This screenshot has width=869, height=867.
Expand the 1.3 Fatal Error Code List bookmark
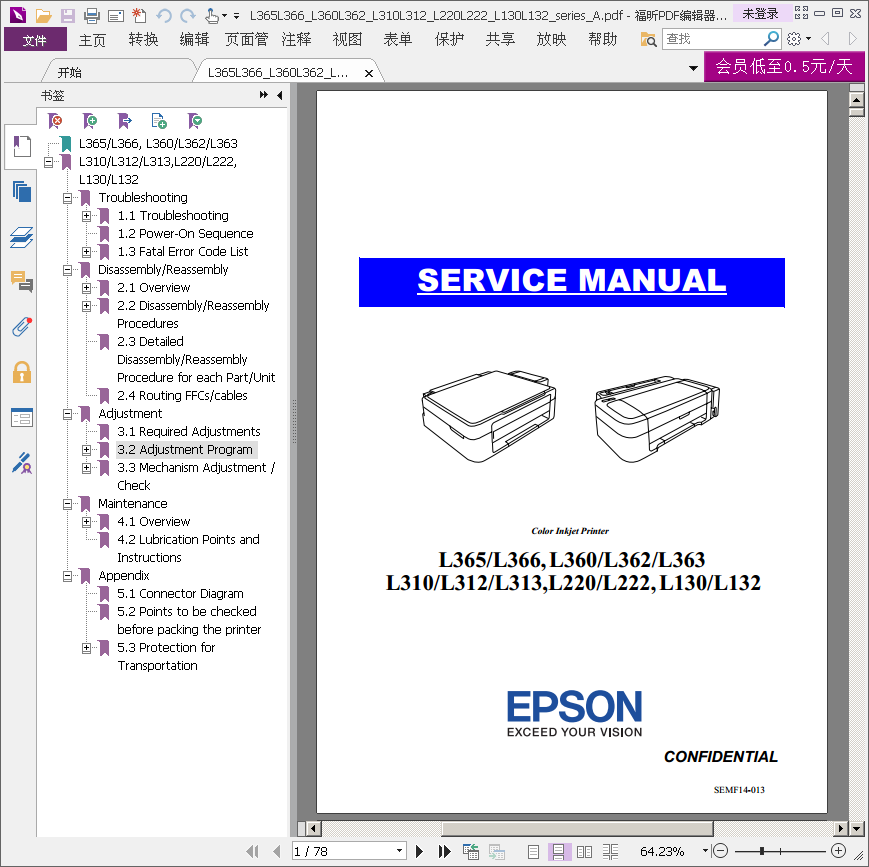[x=86, y=252]
